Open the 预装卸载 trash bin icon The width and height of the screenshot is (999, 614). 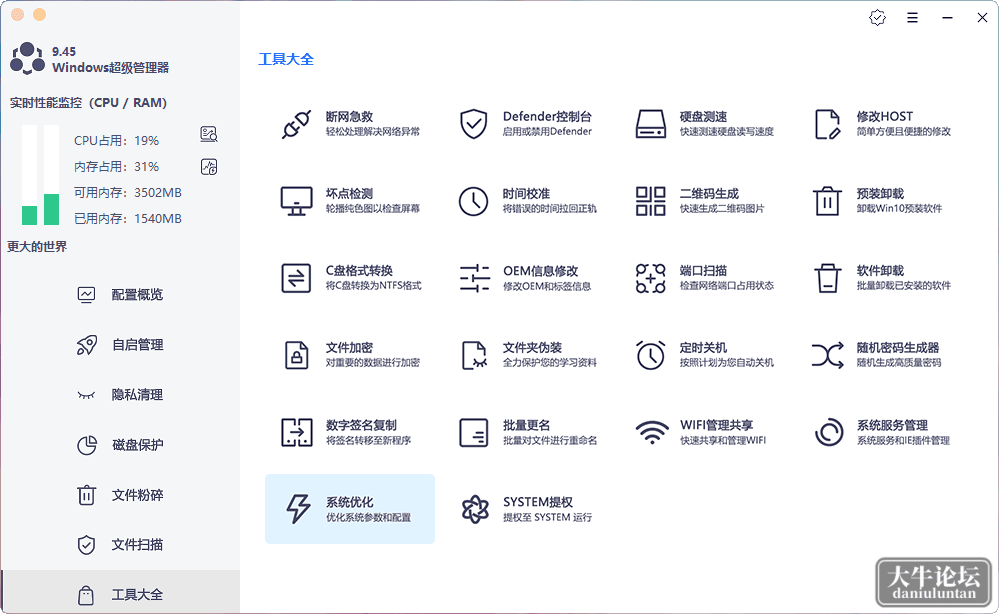(828, 201)
